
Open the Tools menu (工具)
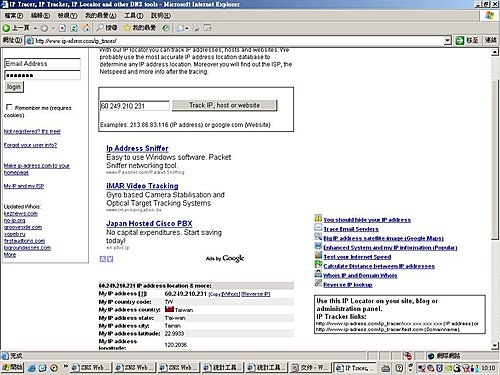point(134,16)
